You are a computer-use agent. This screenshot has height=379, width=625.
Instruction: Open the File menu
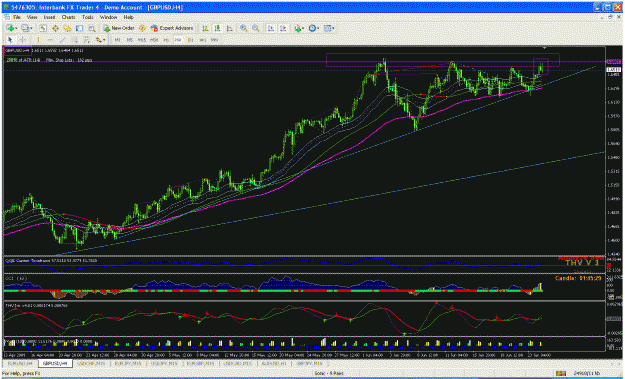point(17,18)
